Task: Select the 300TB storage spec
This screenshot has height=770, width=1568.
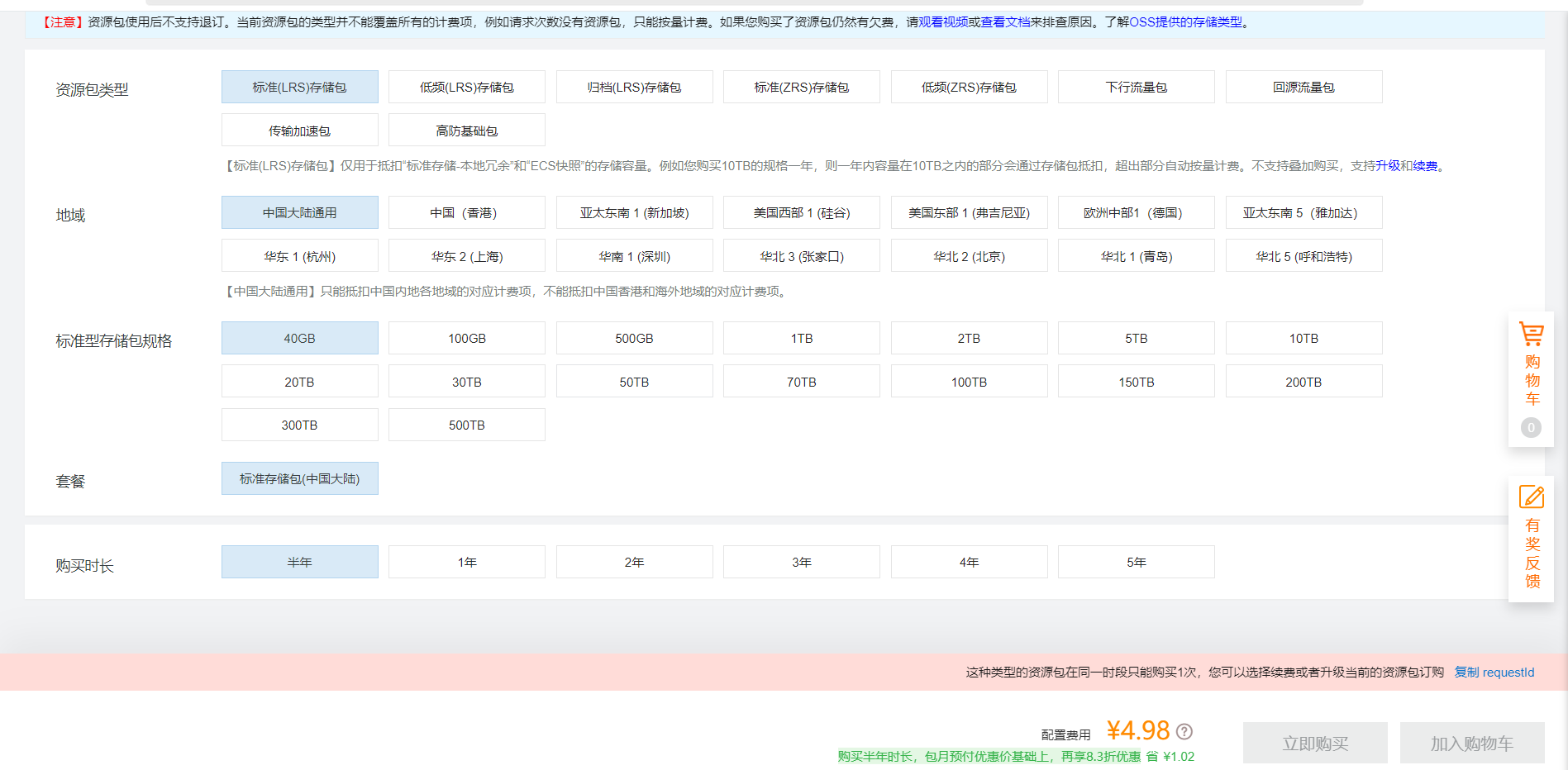Action: (299, 425)
